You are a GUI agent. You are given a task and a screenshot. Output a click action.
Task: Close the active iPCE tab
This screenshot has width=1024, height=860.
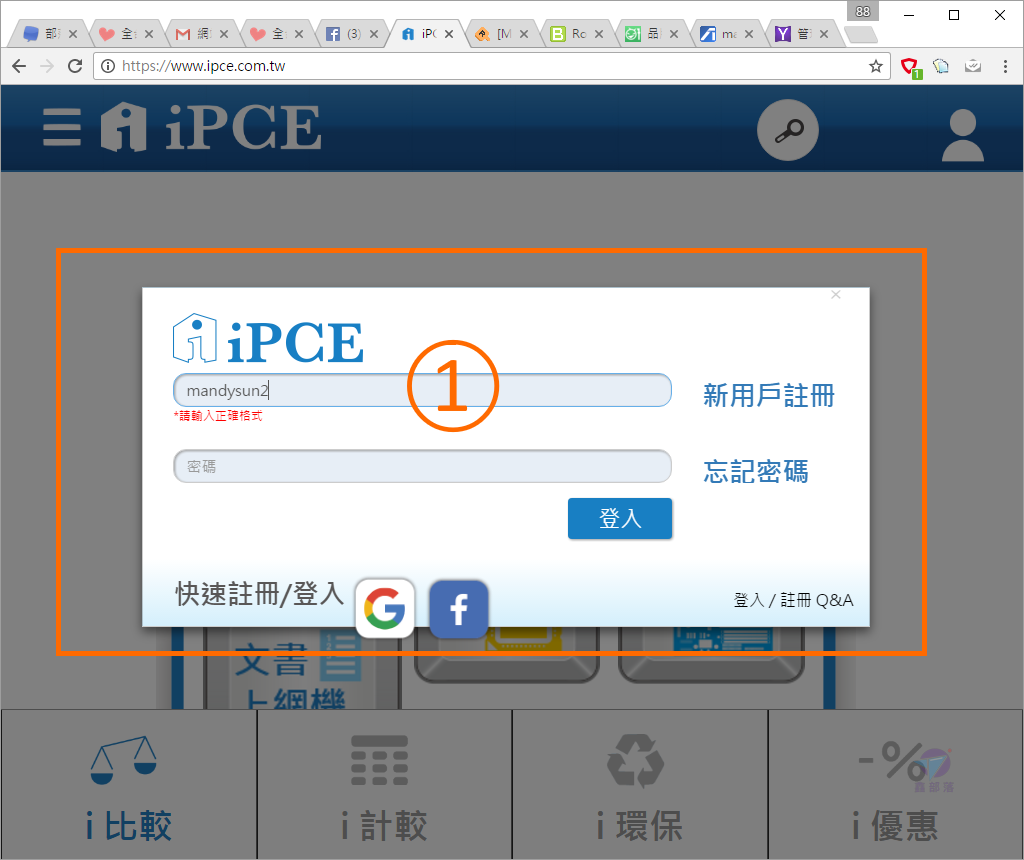(x=449, y=34)
